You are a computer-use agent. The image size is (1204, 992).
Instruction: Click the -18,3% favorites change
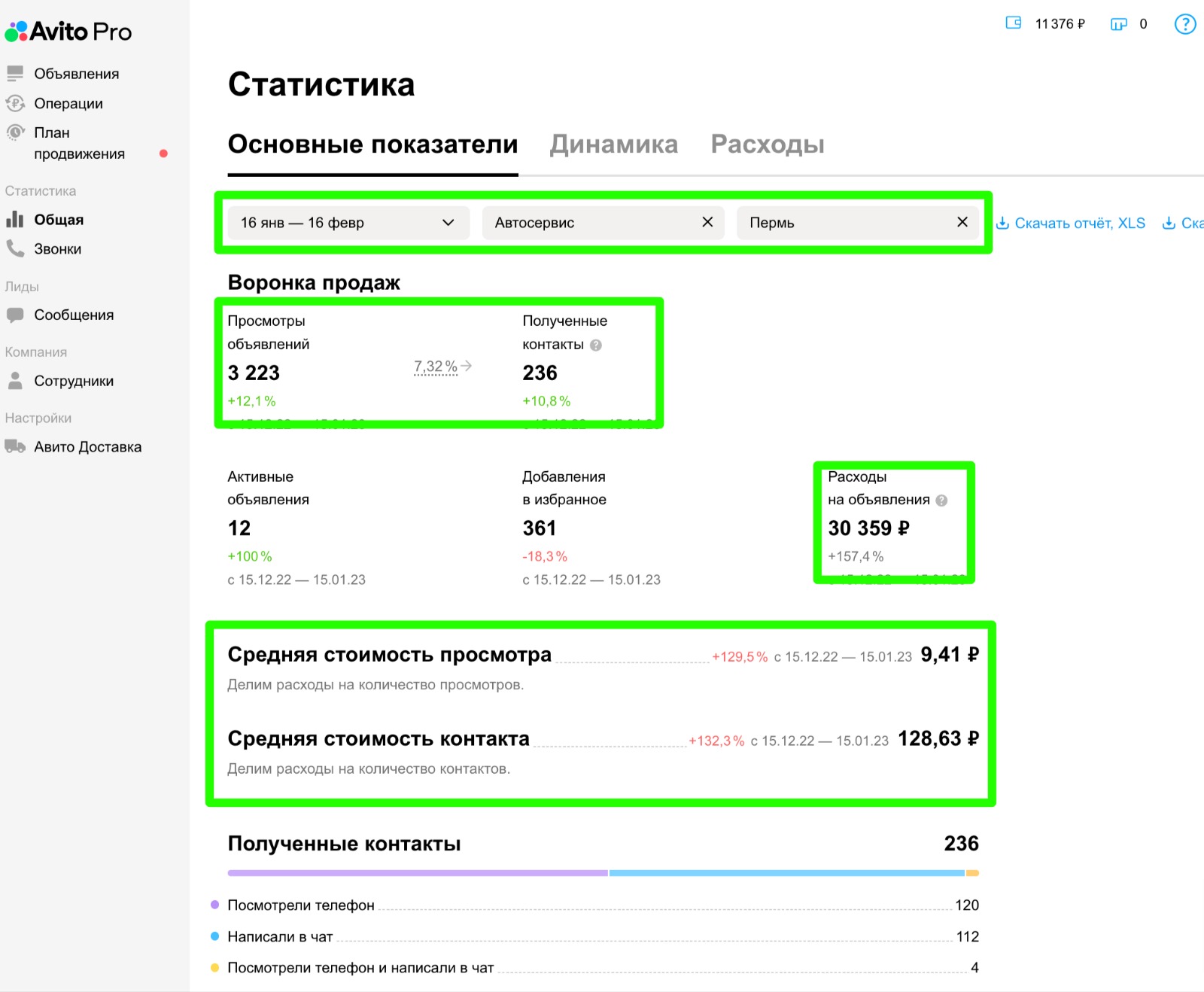pos(545,557)
